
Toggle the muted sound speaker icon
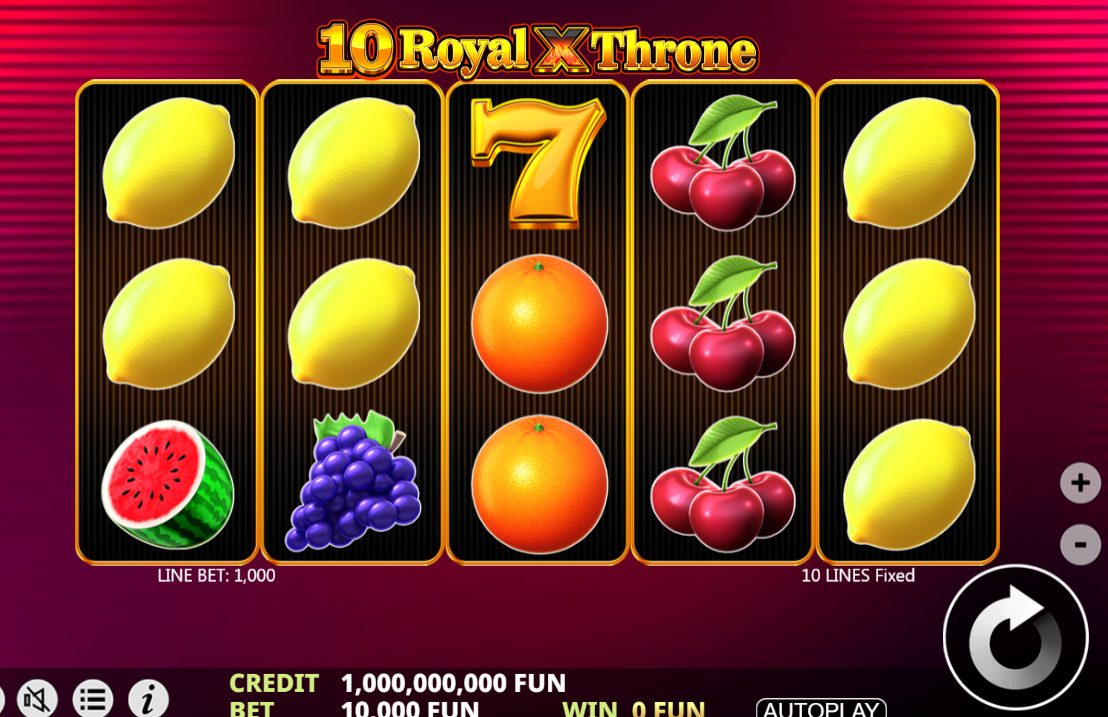[37, 699]
